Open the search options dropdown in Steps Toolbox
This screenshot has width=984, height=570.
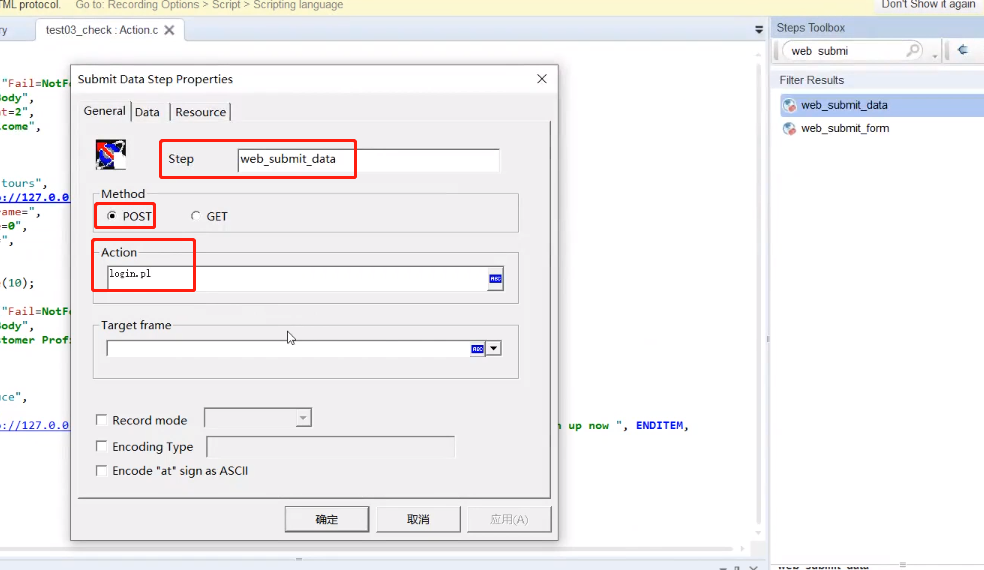point(935,55)
